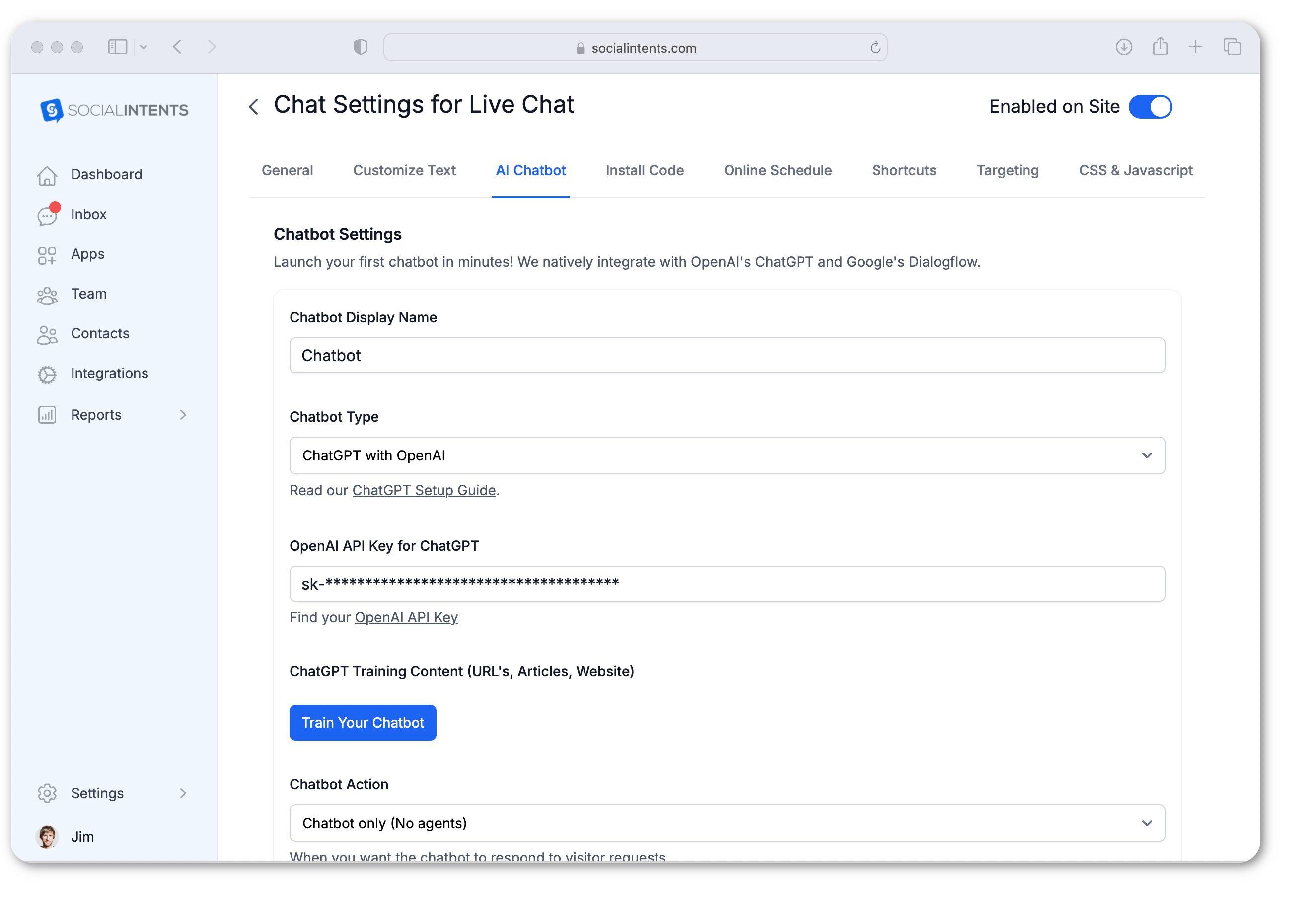Screen dimensions: 1316x907
Task: Click the Apps icon in sidebar
Action: pyautogui.click(x=47, y=254)
